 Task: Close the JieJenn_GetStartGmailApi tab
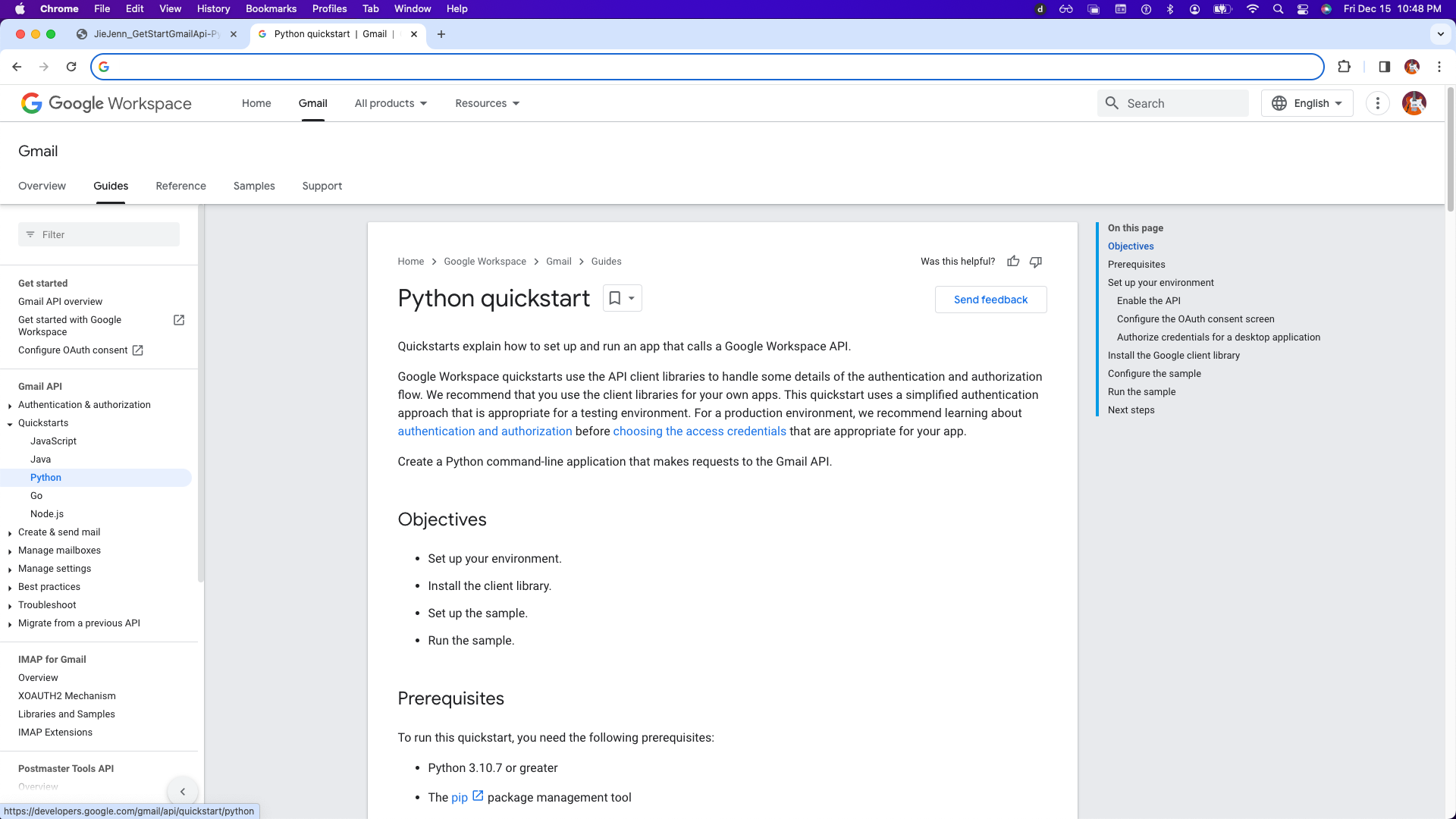pyautogui.click(x=234, y=34)
